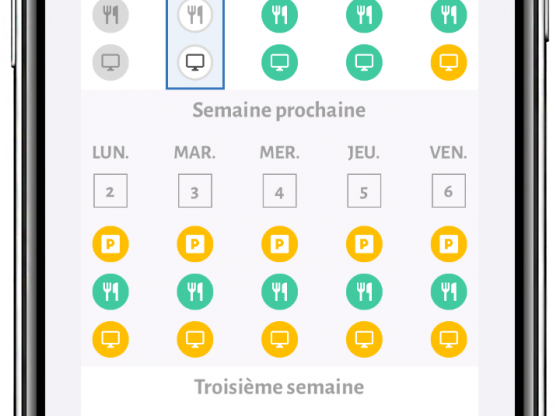
Task: Toggle greyed-out restaurant icon in first column
Action: coord(110,15)
